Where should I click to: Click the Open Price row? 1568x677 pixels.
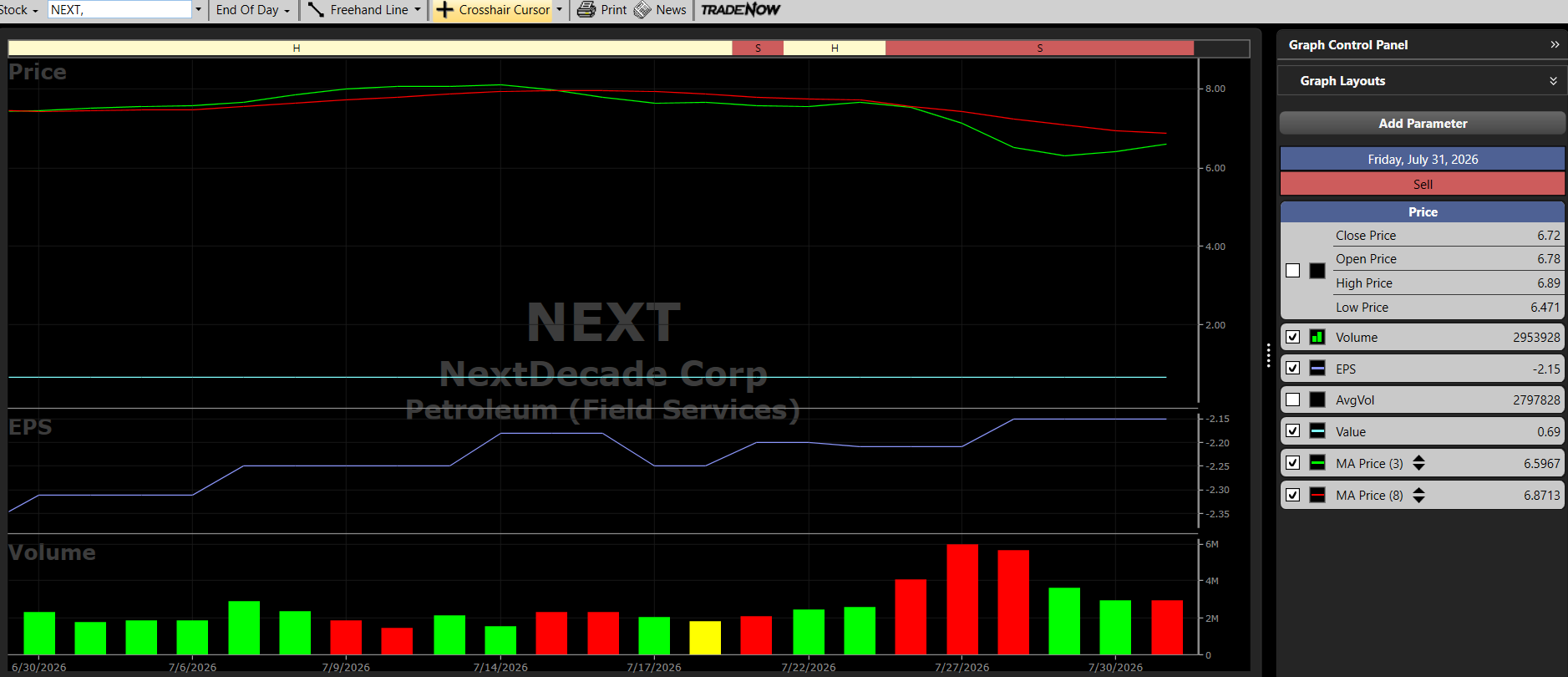pos(1447,259)
